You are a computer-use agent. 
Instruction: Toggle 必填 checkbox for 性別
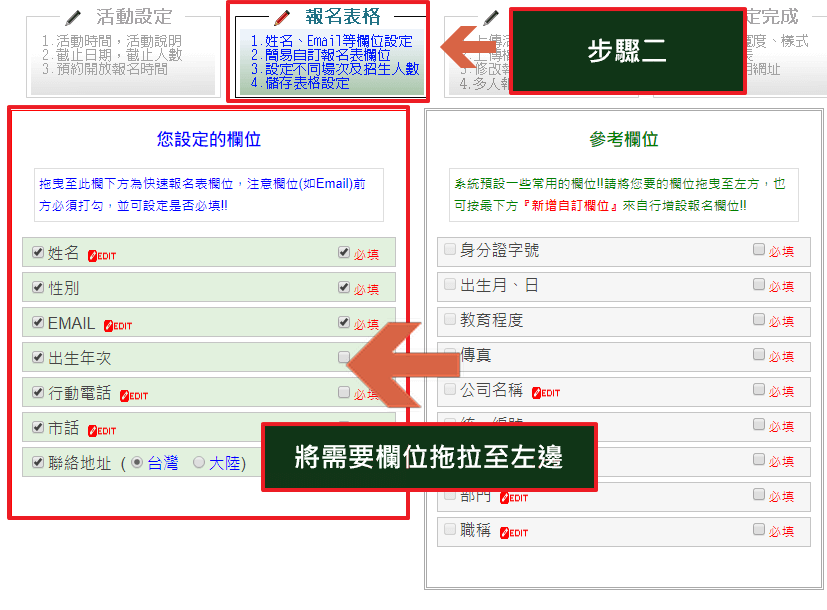coord(344,287)
